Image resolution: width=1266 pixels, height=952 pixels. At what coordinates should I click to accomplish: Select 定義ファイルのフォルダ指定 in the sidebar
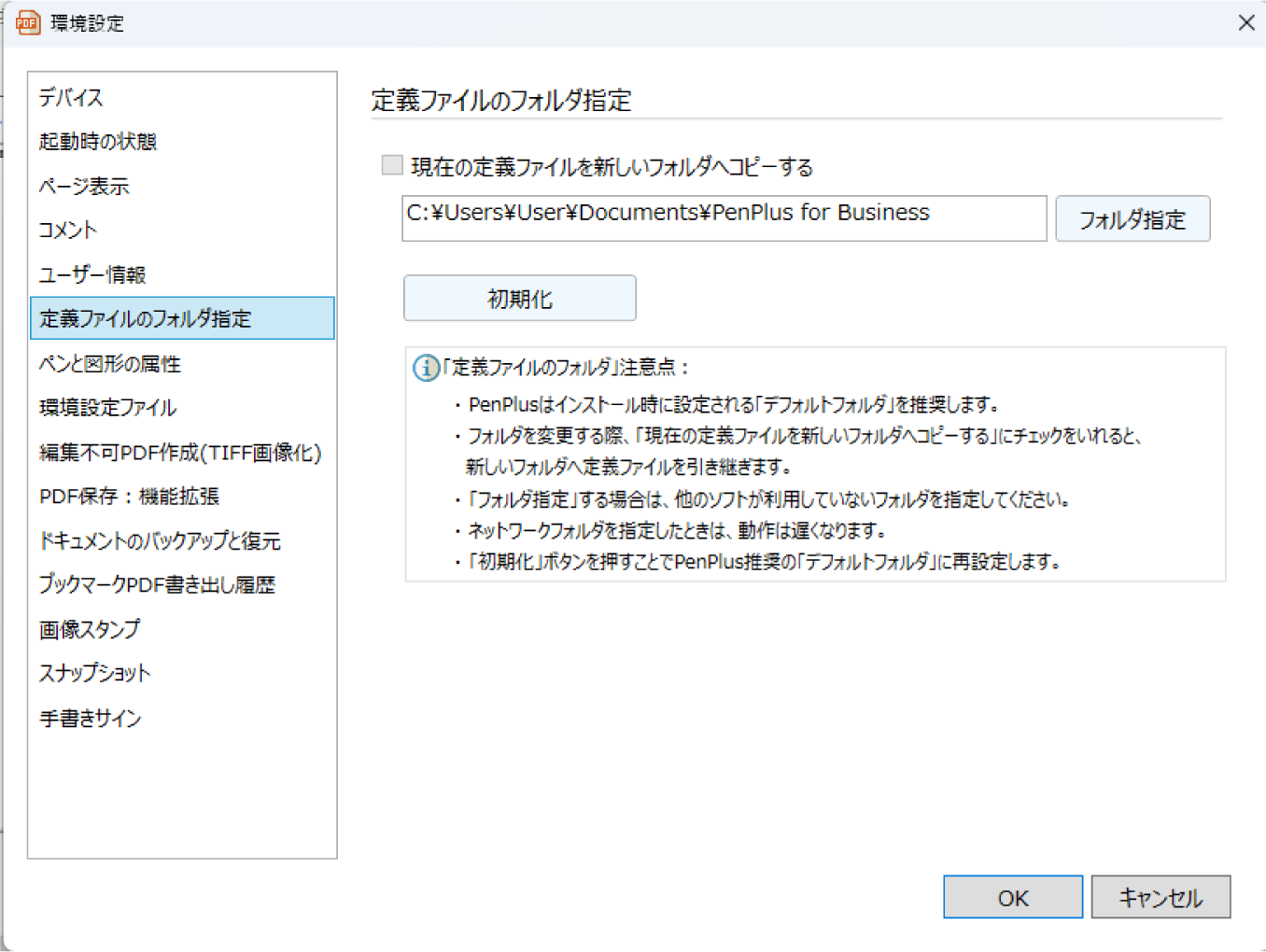coord(182,318)
